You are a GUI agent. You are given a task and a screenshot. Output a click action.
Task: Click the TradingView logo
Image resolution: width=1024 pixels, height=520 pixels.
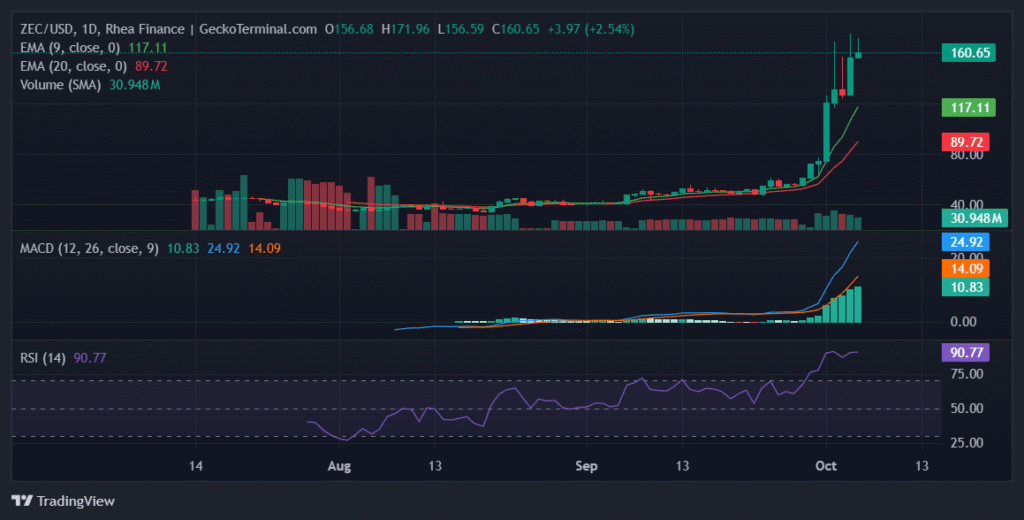click(x=63, y=501)
